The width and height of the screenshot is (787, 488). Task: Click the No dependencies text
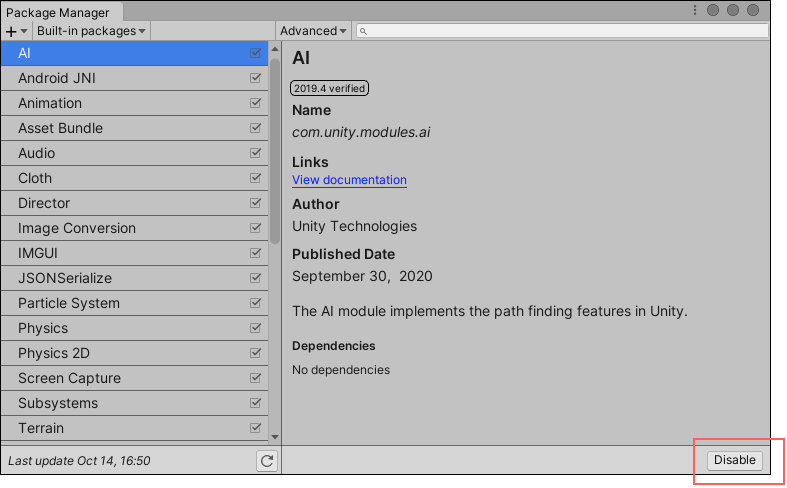(341, 370)
